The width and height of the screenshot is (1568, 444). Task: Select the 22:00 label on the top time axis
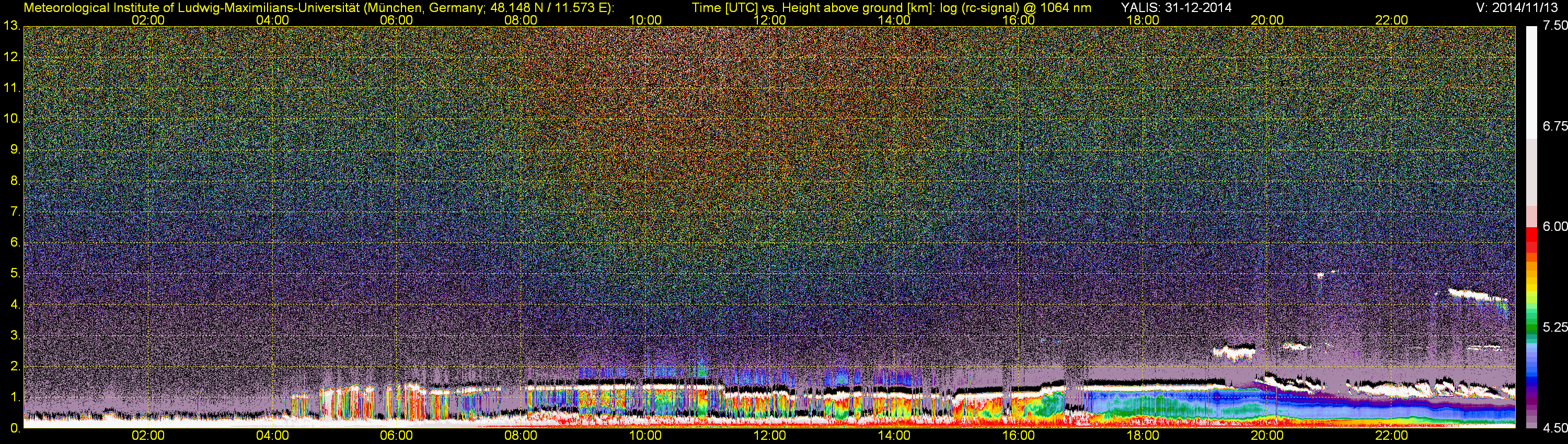1391,20
